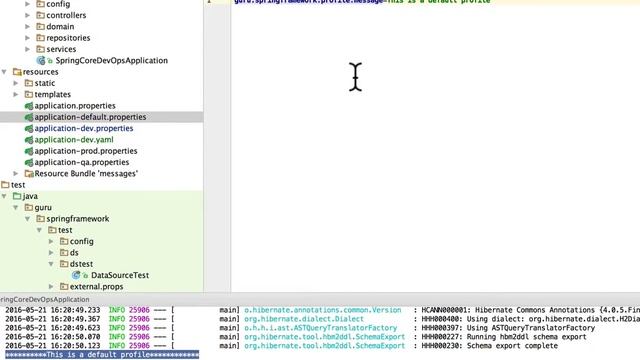Screen dimensions: 640x360
Task: Click the controllers folder icon
Action: (x=40, y=15)
